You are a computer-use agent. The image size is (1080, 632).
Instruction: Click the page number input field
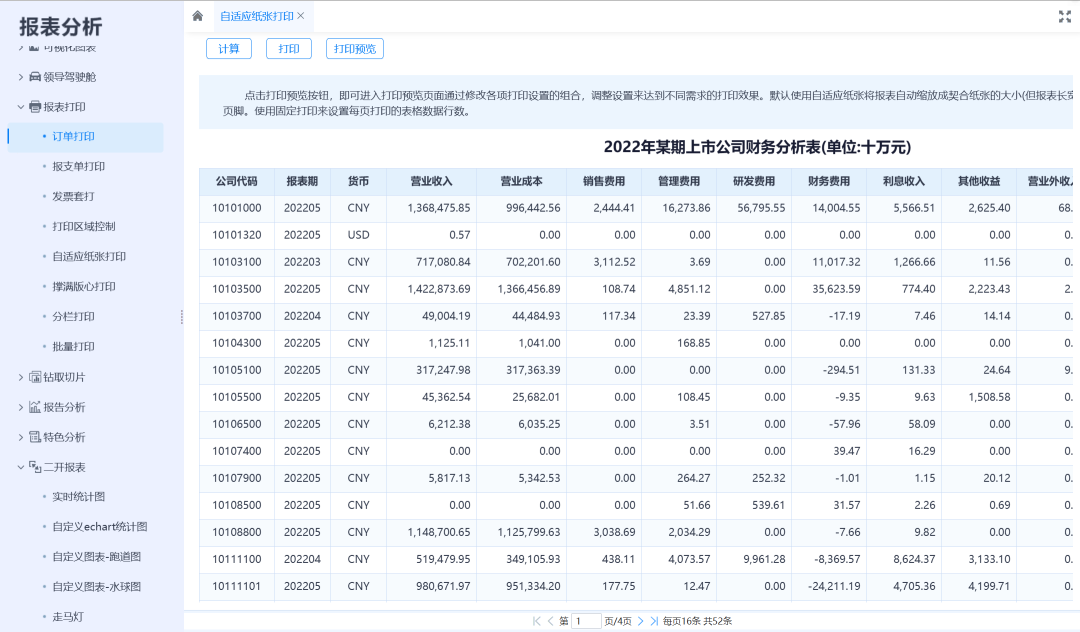(x=586, y=621)
